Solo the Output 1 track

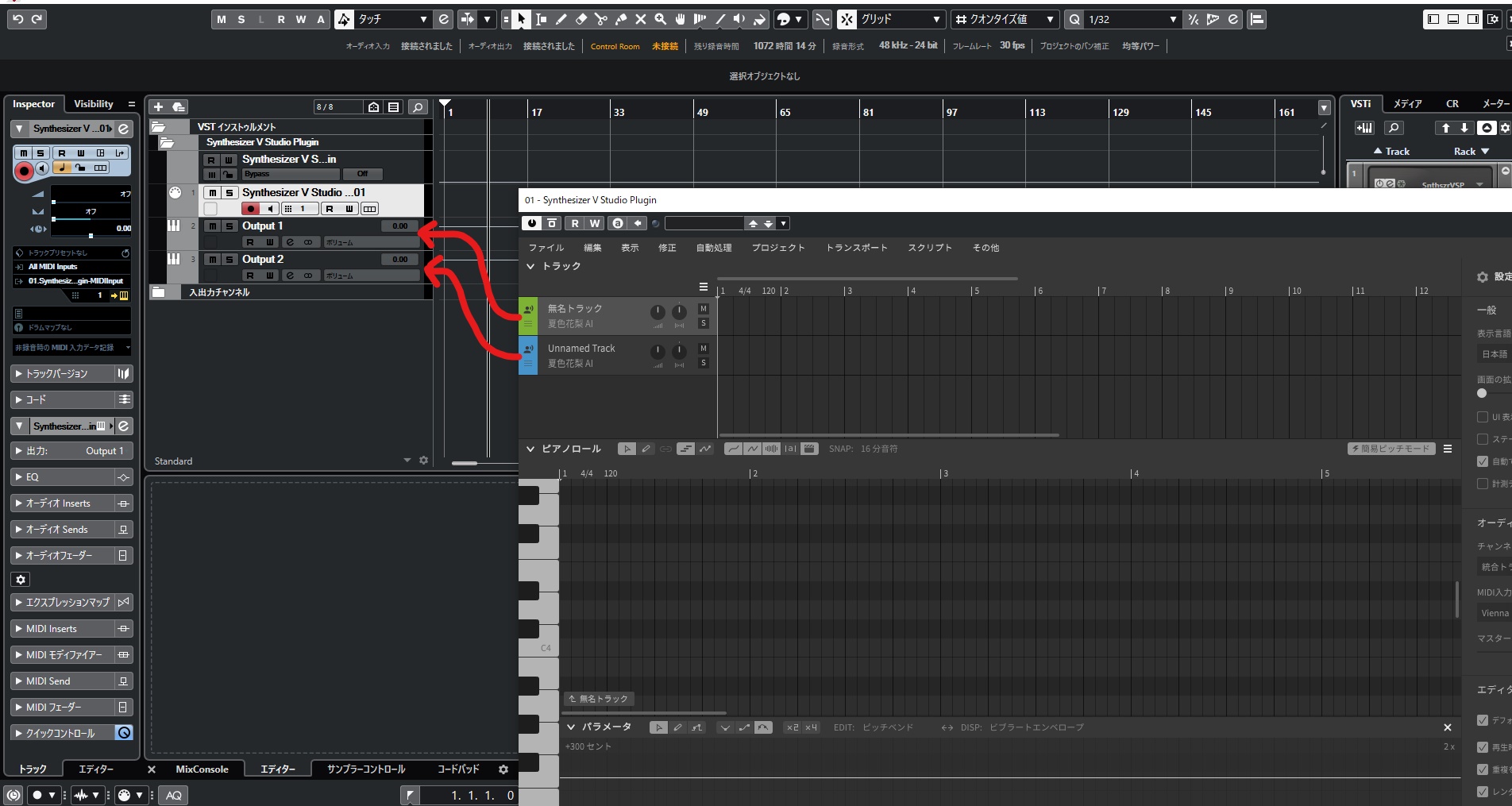(229, 226)
